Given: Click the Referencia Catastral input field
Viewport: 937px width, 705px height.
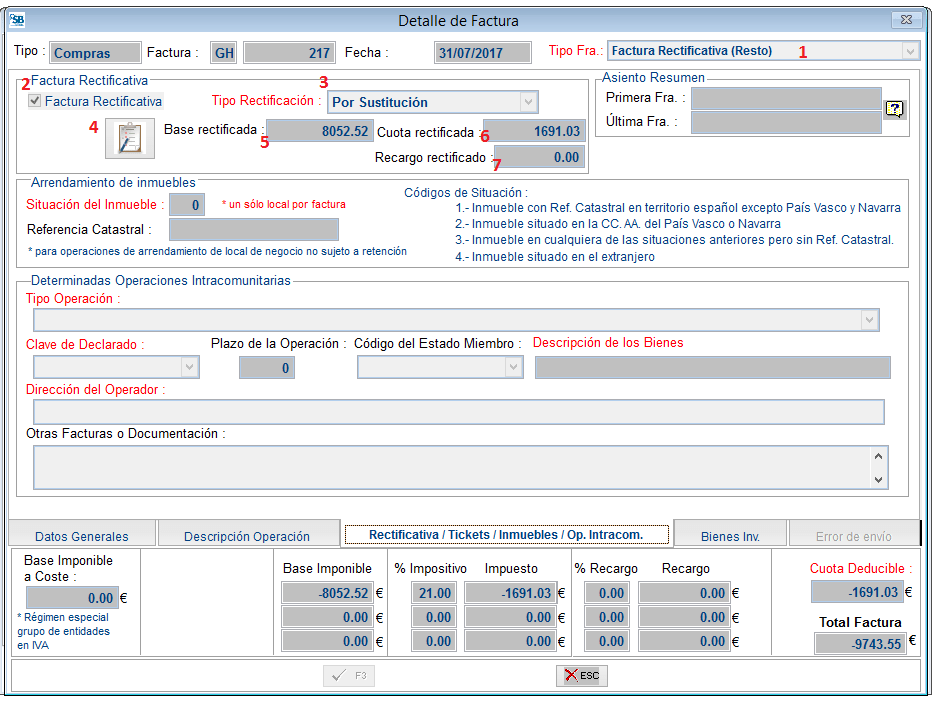Looking at the screenshot, I should coord(253,230).
